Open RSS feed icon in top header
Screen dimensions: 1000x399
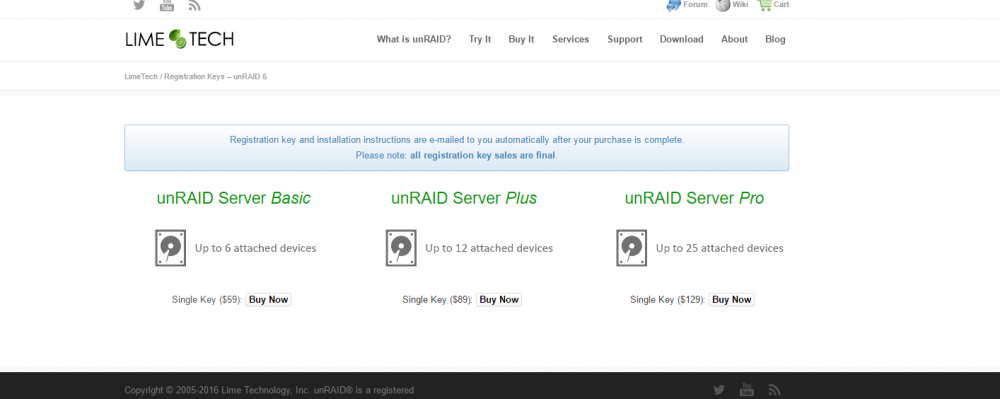(x=195, y=5)
